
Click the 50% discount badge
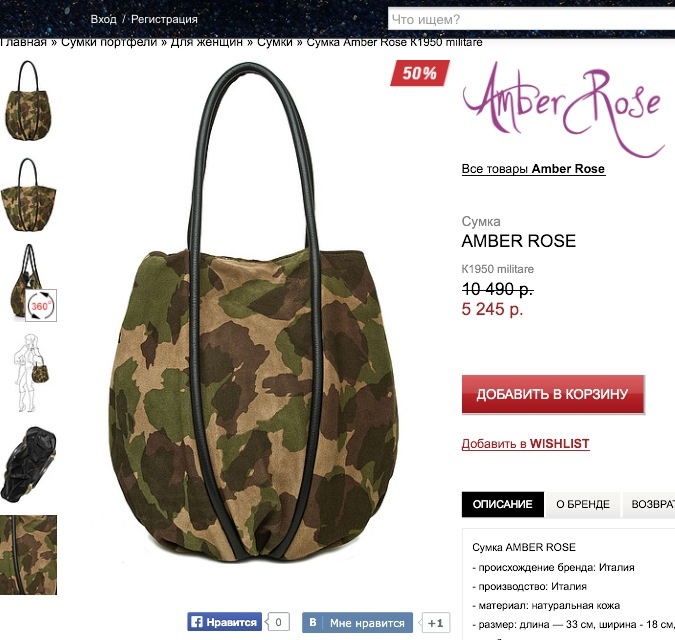coord(420,73)
